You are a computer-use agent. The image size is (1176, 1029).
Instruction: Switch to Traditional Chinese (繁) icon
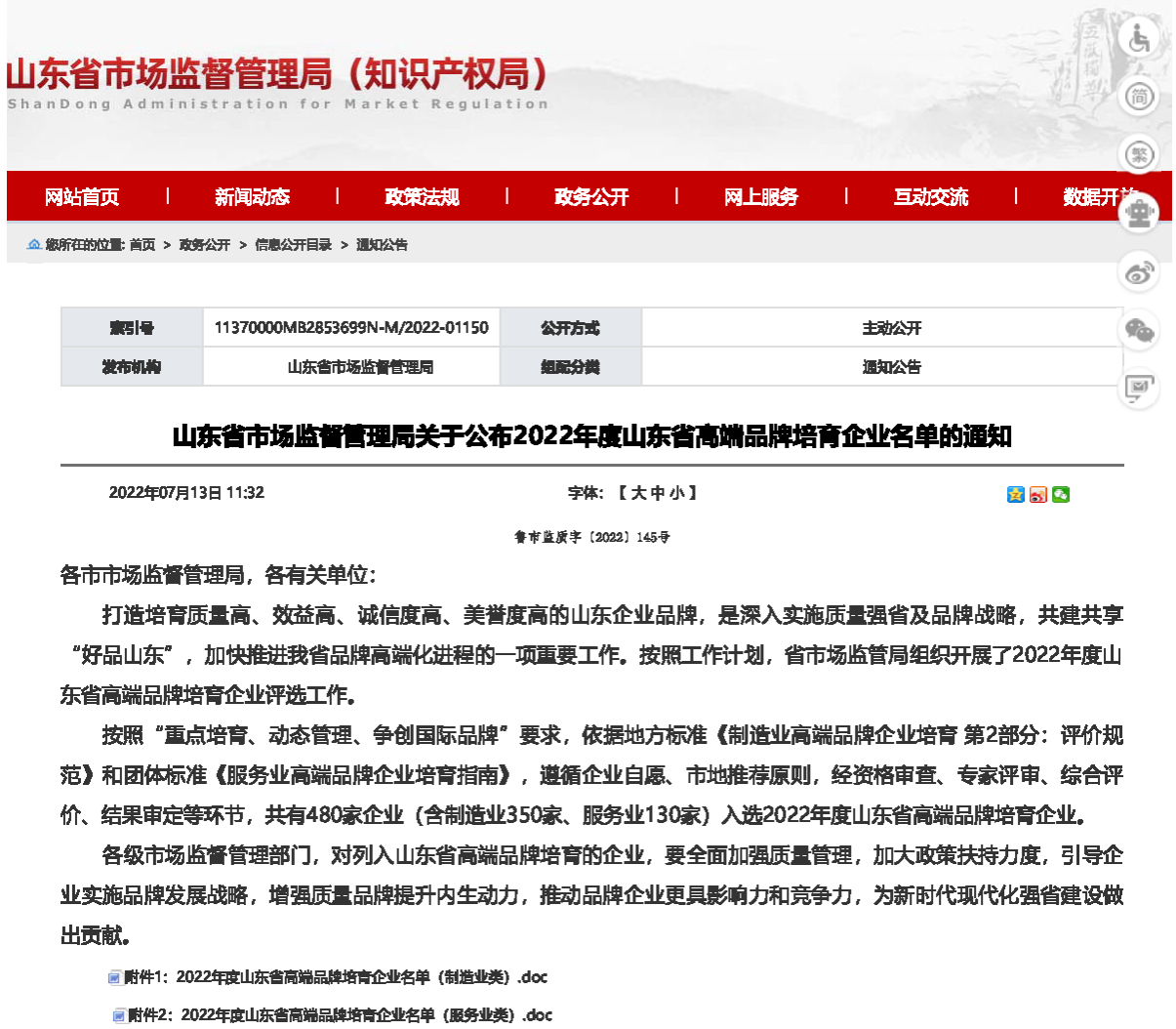click(x=1138, y=155)
